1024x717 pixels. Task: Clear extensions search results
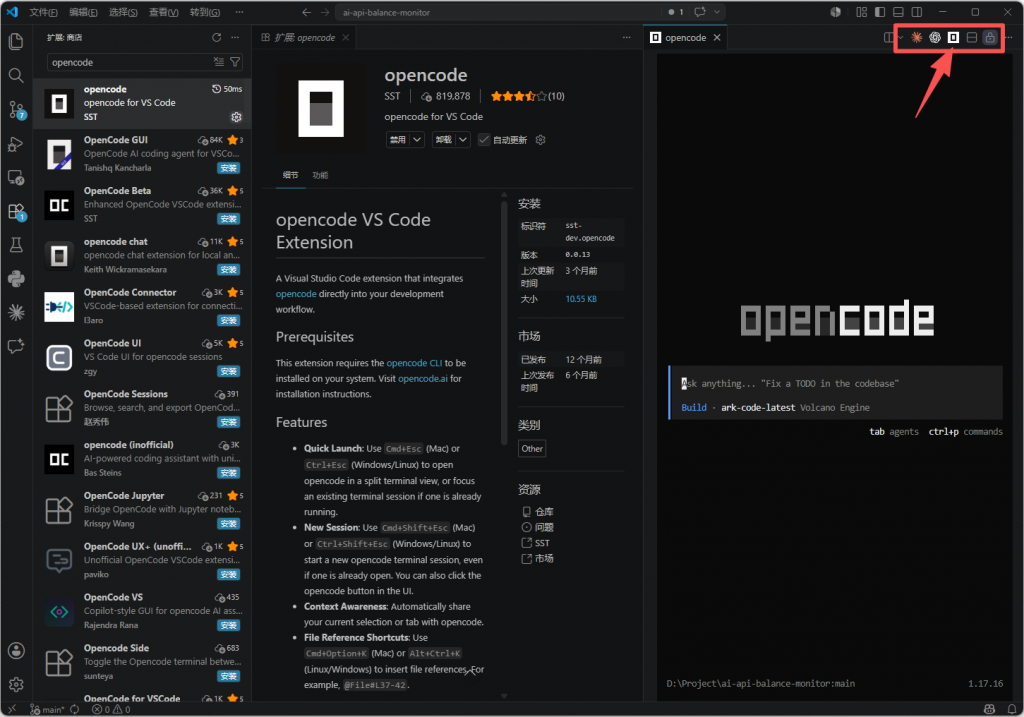(x=219, y=62)
